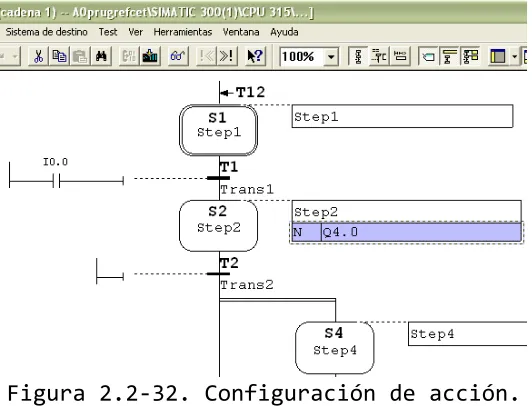
Task: Click the Cut scissors icon
Action: (x=39, y=56)
